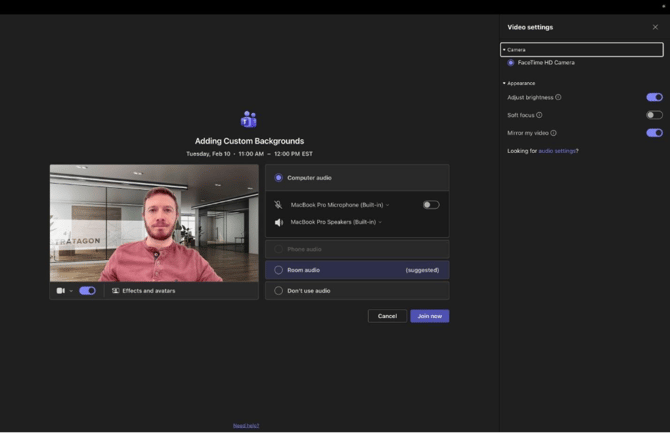Select FaceTime HD Camera radio button
This screenshot has width=670, height=433.
click(511, 63)
